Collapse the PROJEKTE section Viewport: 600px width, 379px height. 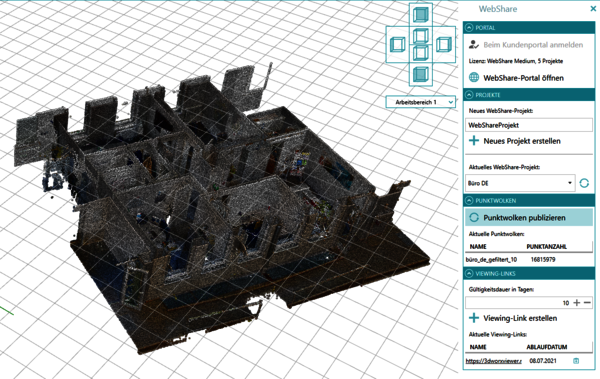[469, 95]
